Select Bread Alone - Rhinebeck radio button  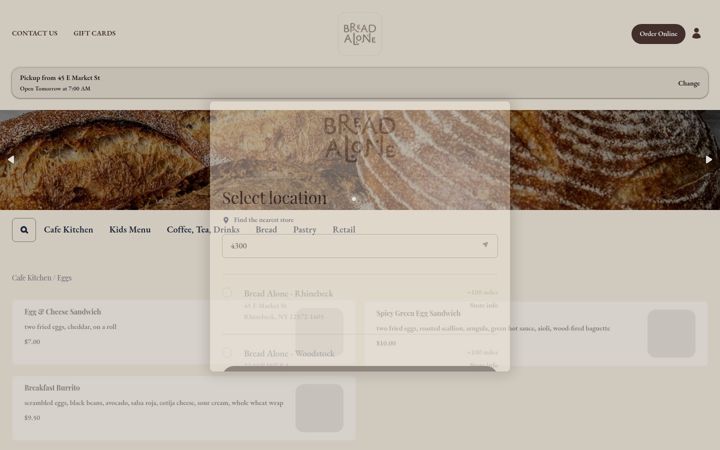pyautogui.click(x=227, y=293)
